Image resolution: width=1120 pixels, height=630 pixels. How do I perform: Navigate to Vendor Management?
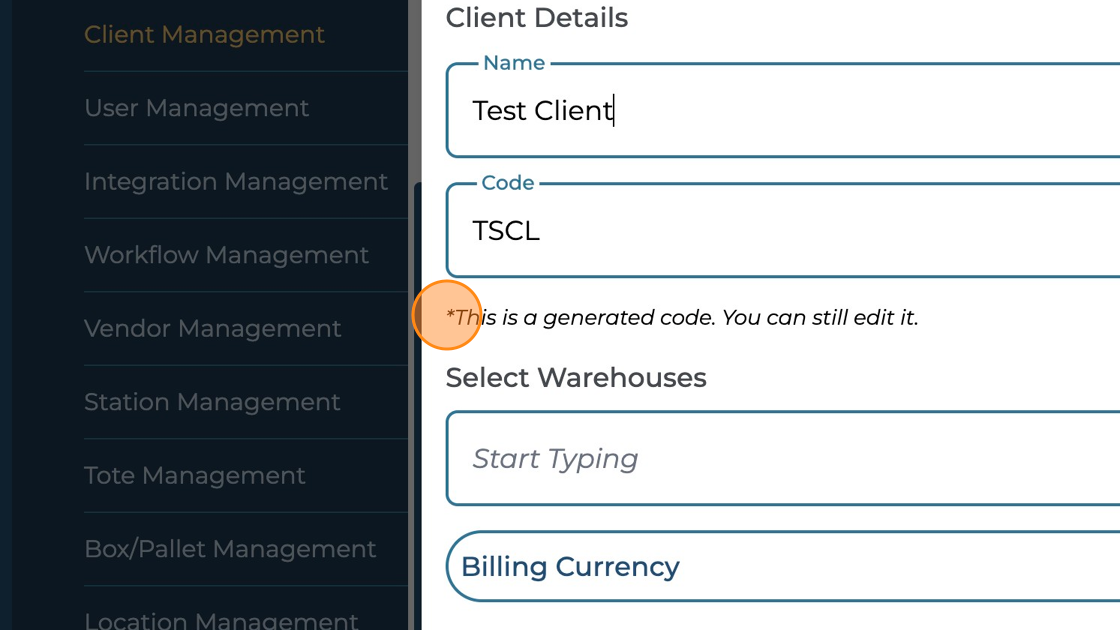212,329
